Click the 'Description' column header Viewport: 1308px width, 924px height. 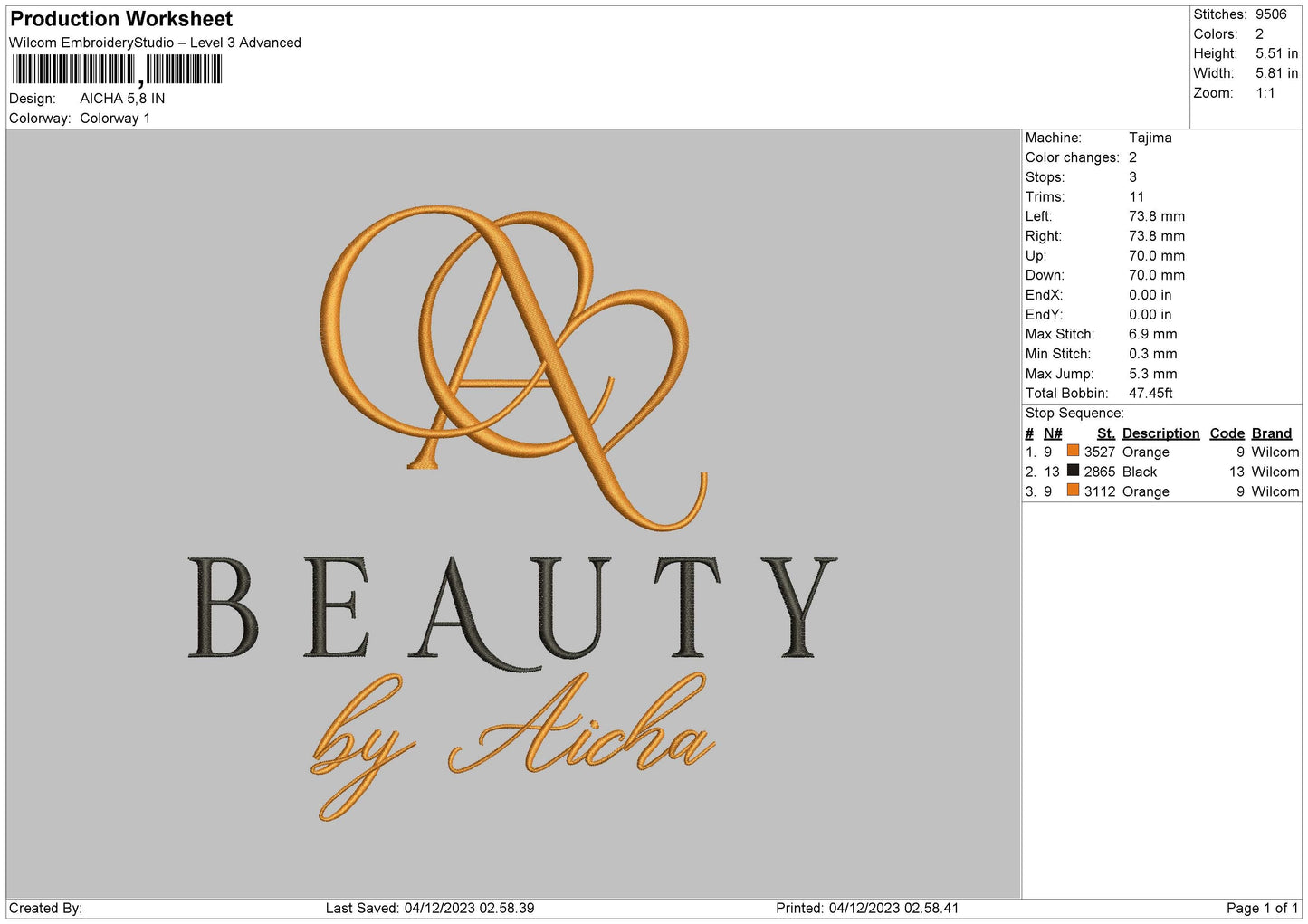(x=1160, y=433)
